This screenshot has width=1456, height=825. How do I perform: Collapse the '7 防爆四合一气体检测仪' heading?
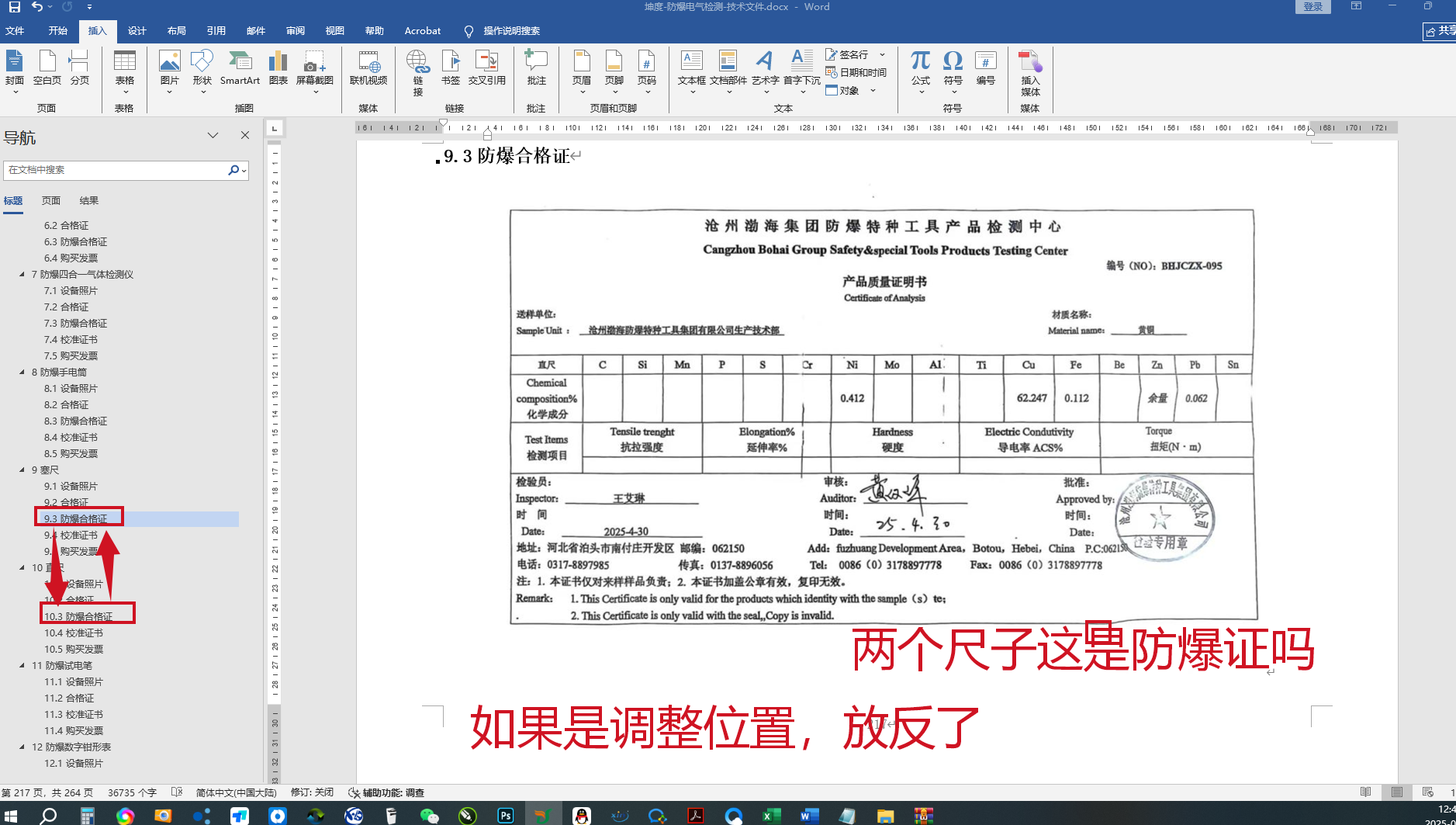tap(22, 274)
